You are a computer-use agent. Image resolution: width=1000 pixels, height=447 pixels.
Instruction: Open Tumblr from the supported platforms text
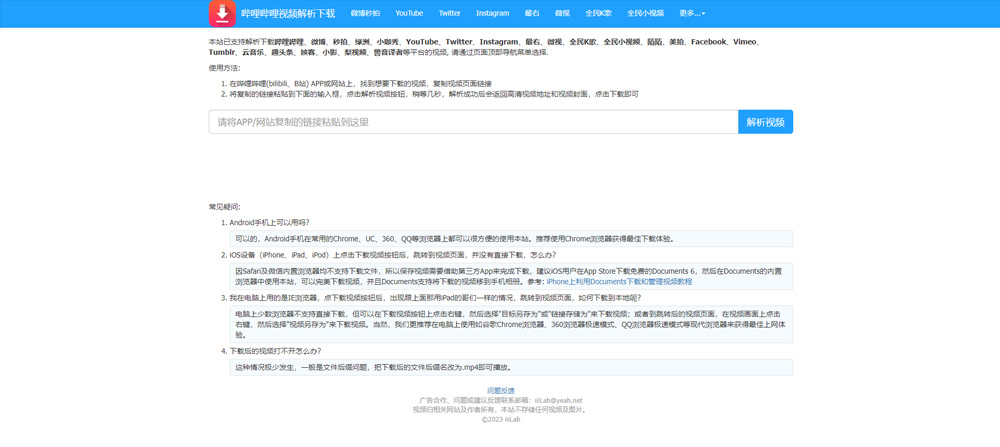click(x=222, y=52)
